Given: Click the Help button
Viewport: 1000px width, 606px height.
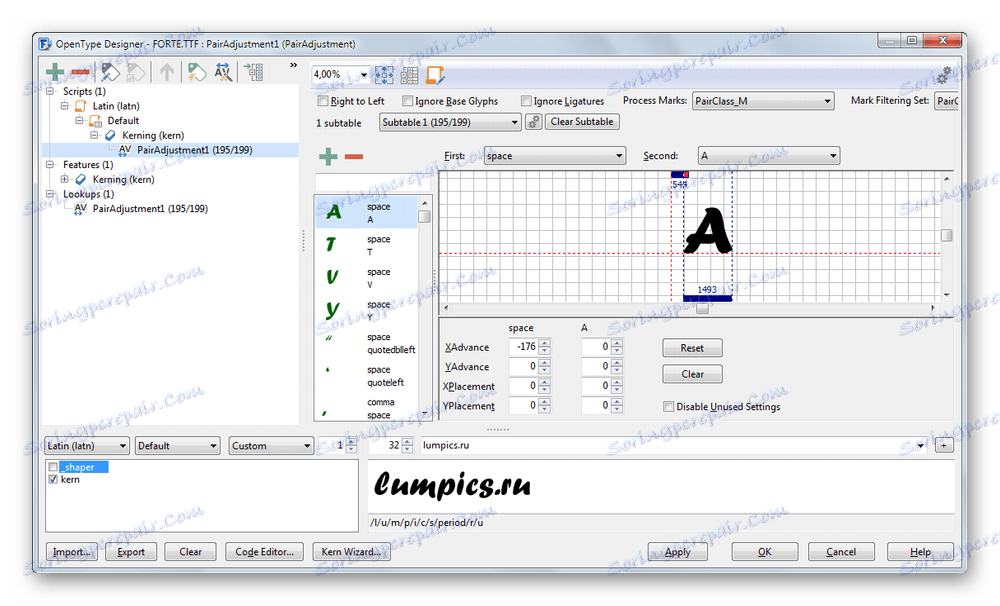Looking at the screenshot, I should click(920, 552).
